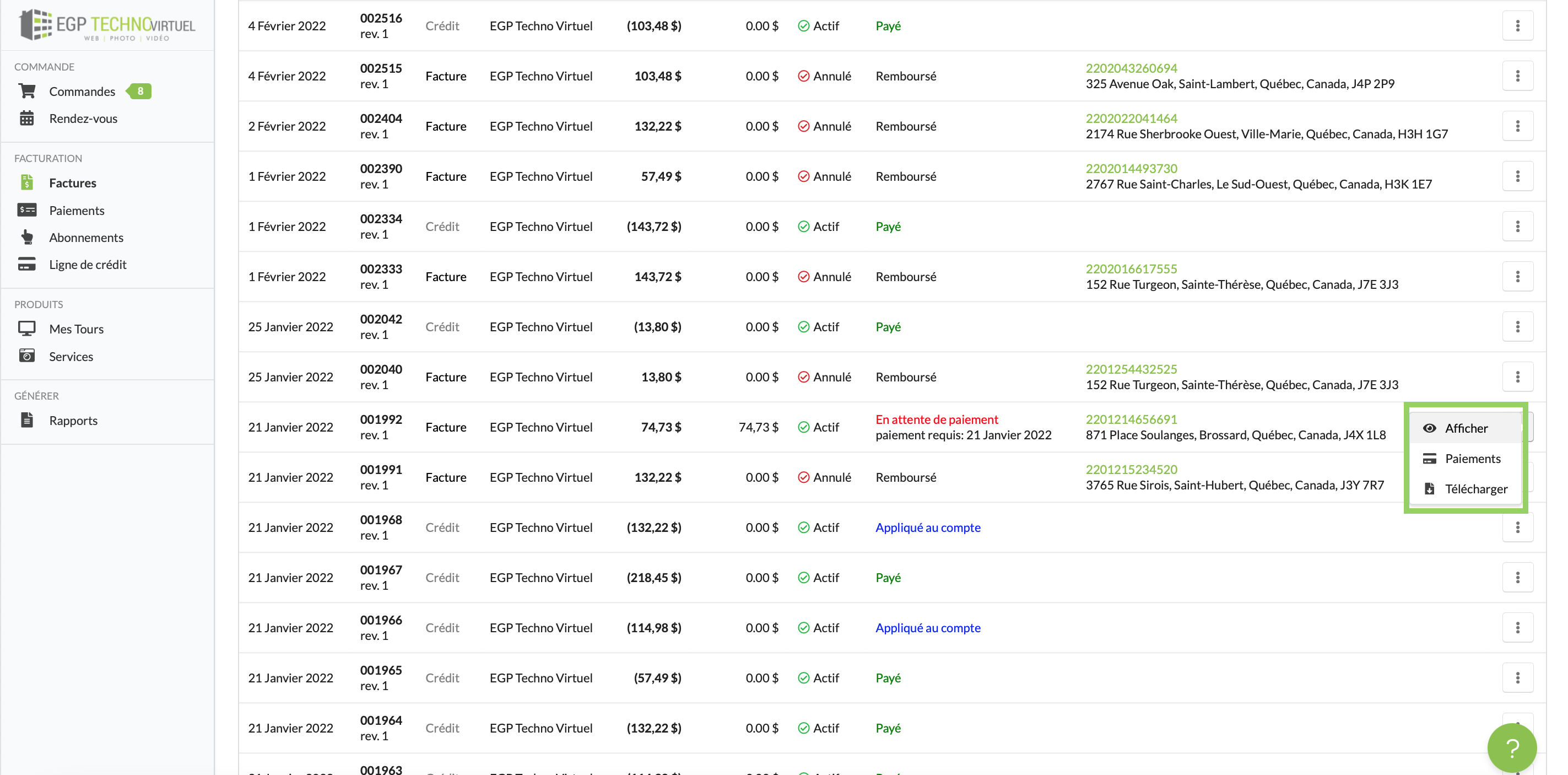Click the EGP Techno Virtuel logo
This screenshot has width=1568, height=775.
tap(107, 25)
